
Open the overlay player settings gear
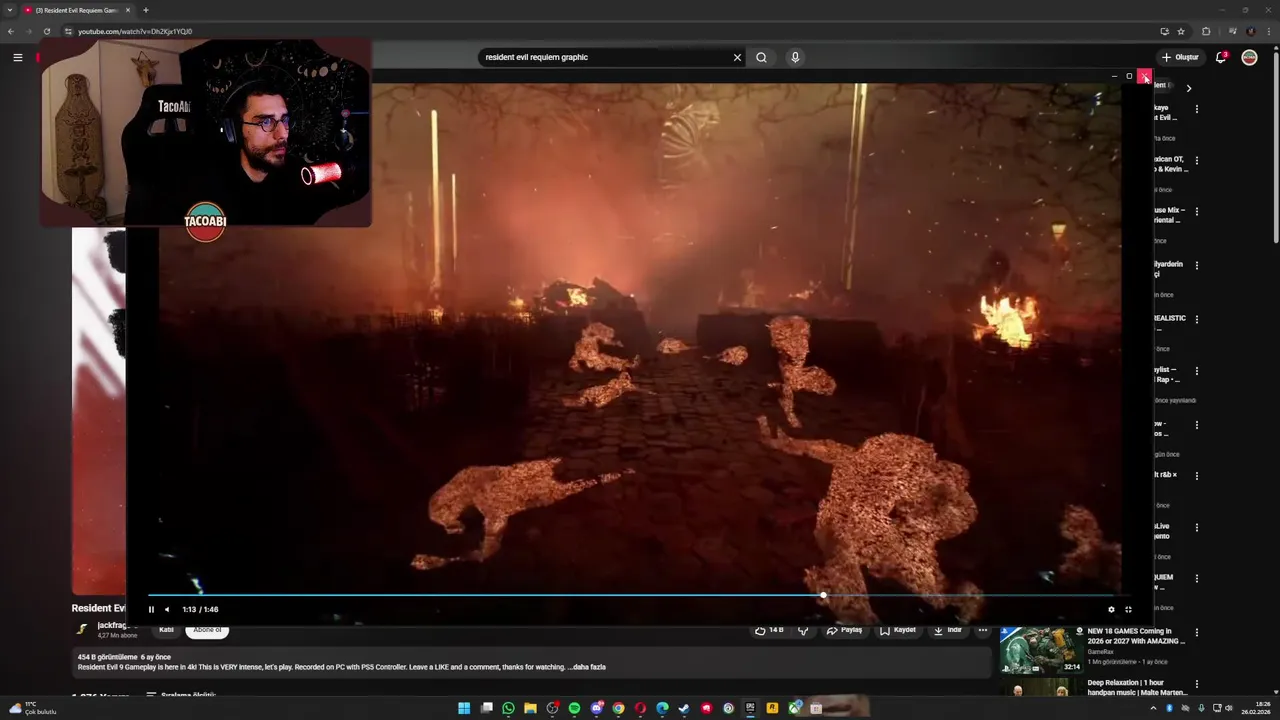tap(1111, 609)
